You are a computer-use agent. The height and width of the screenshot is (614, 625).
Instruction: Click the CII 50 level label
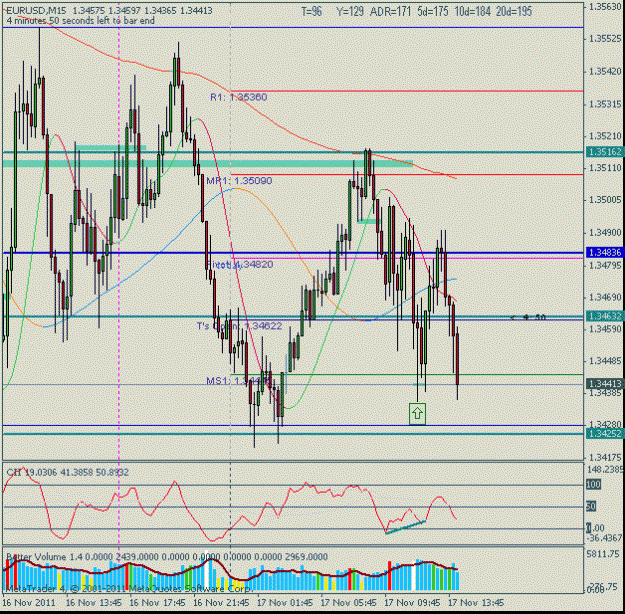click(x=591, y=506)
